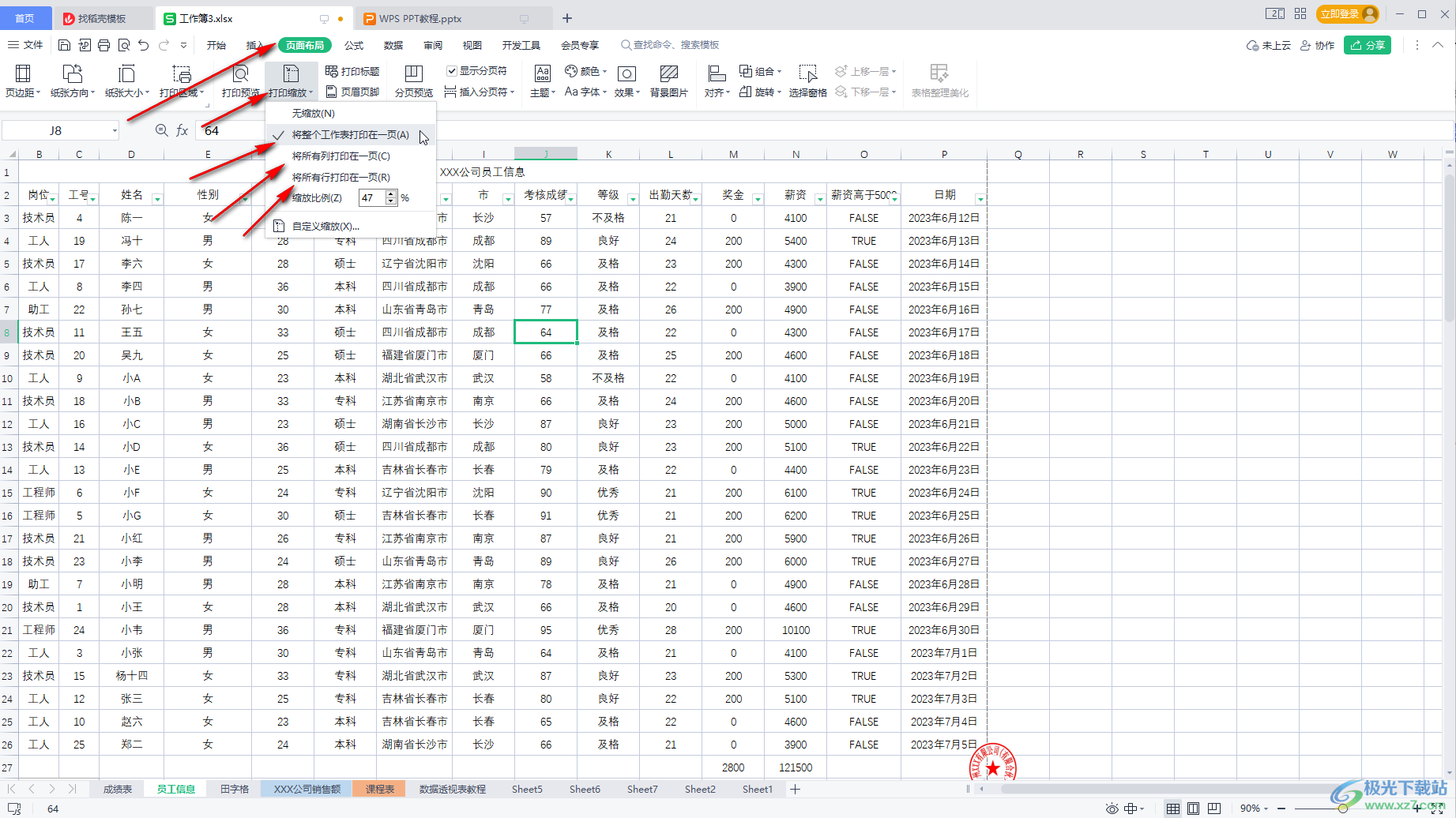
Task: Open the filter dropdown on the 姓名 column
Action: click(x=156, y=199)
